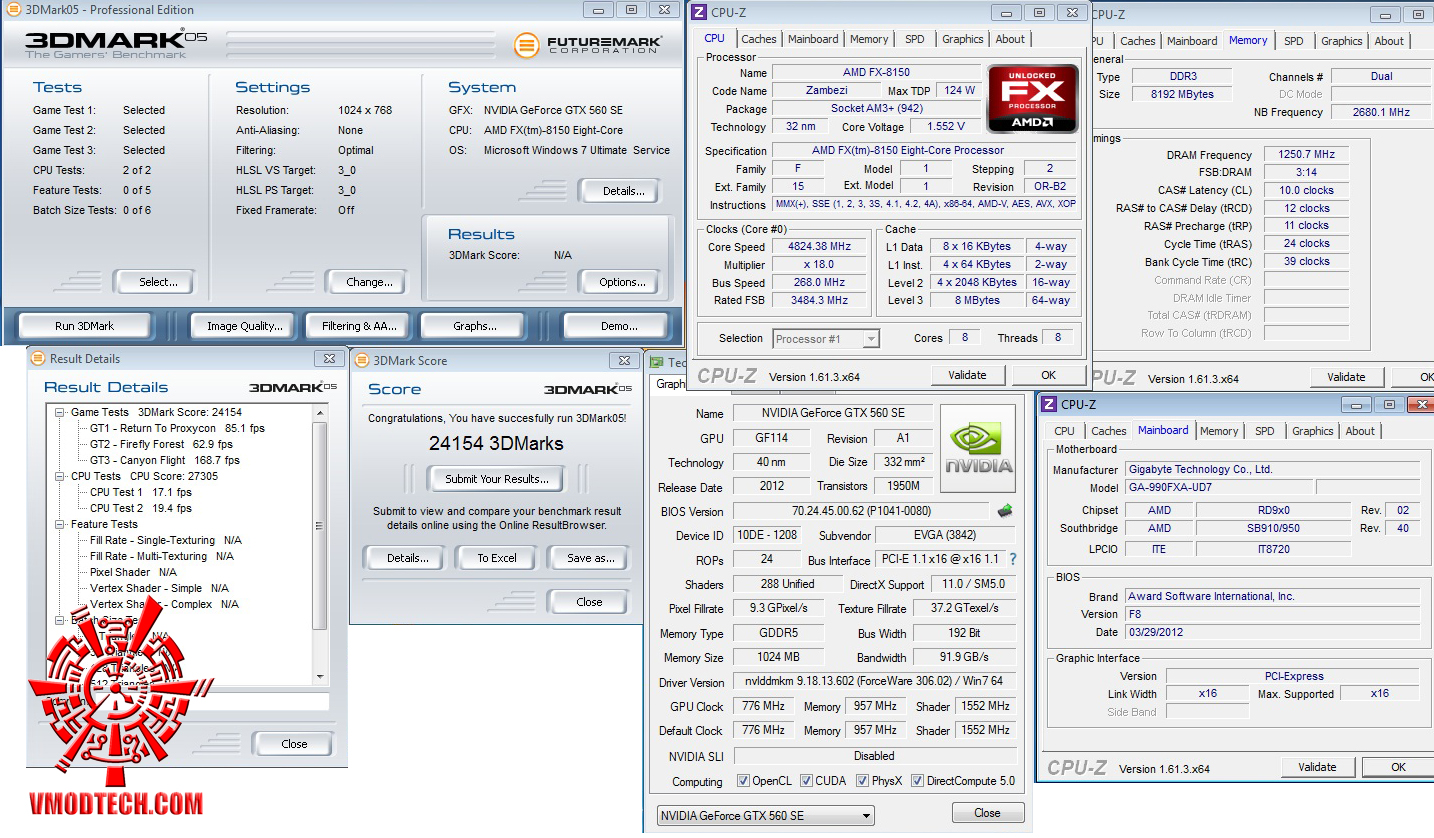Image resolution: width=1434 pixels, height=838 pixels.
Task: Open the SPD tab in the CPU window
Action: point(915,39)
